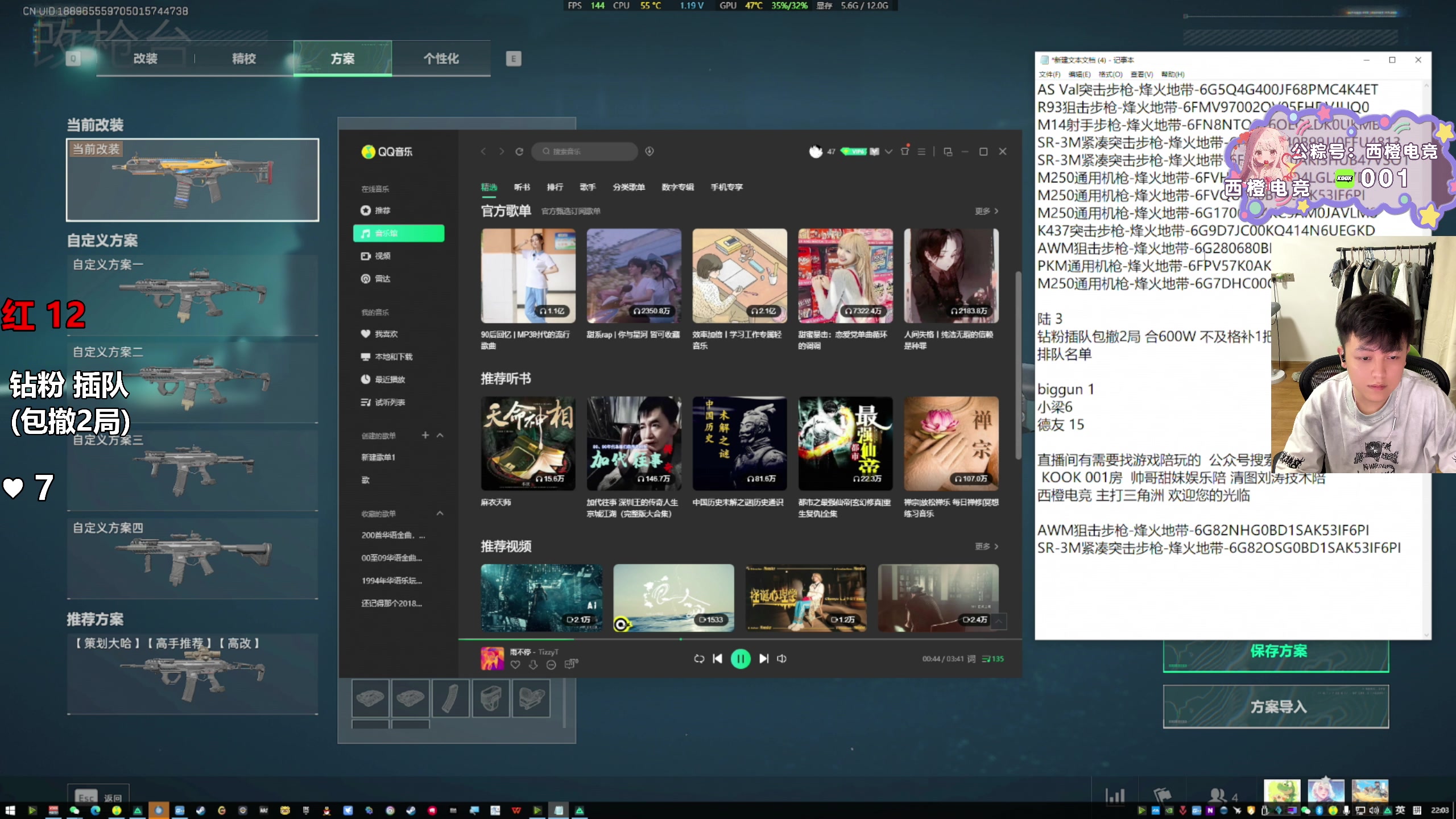Show lyrics with the 词 button

971,659
